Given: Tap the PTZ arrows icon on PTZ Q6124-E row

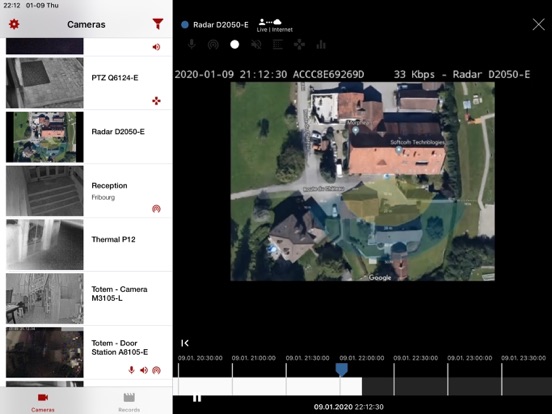Looking at the screenshot, I should click(x=156, y=101).
